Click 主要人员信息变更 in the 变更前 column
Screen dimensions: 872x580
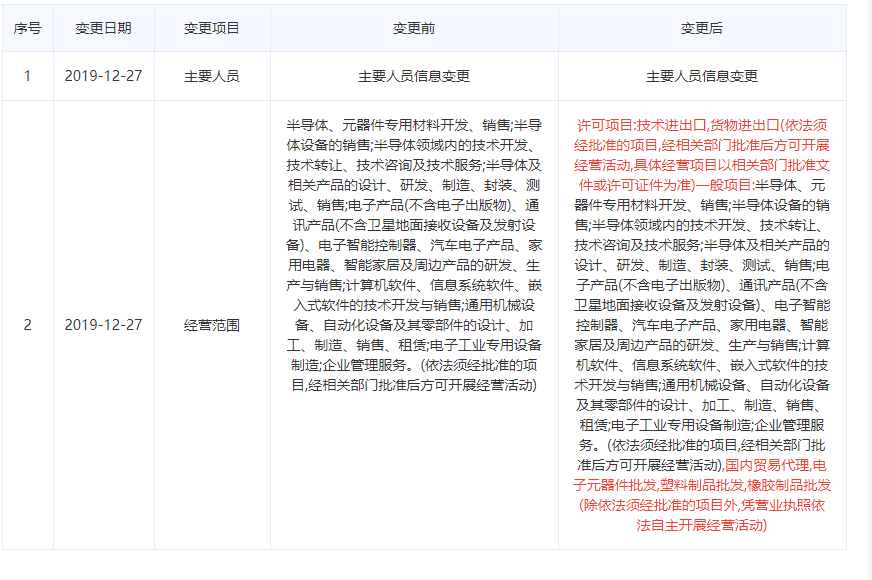[414, 76]
